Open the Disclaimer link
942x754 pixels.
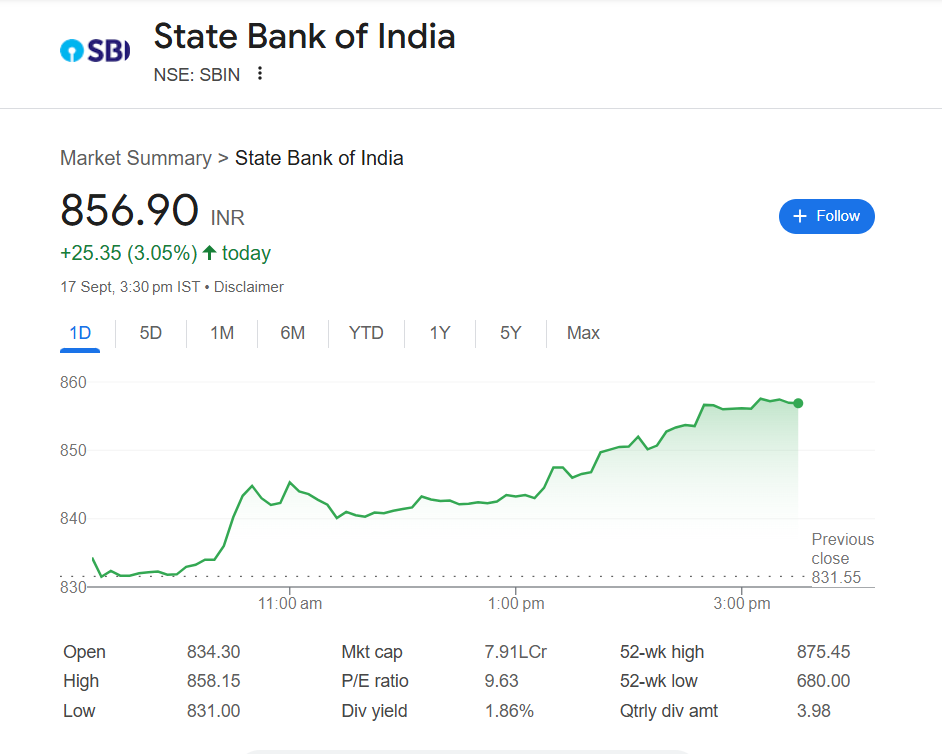pyautogui.click(x=249, y=287)
